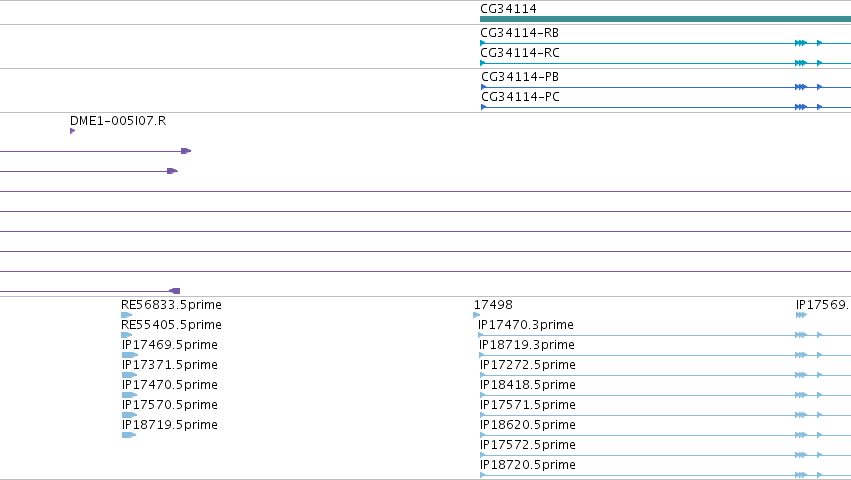Click the IP17569 triple-arrow feature
This screenshot has width=851, height=480.
[802, 315]
